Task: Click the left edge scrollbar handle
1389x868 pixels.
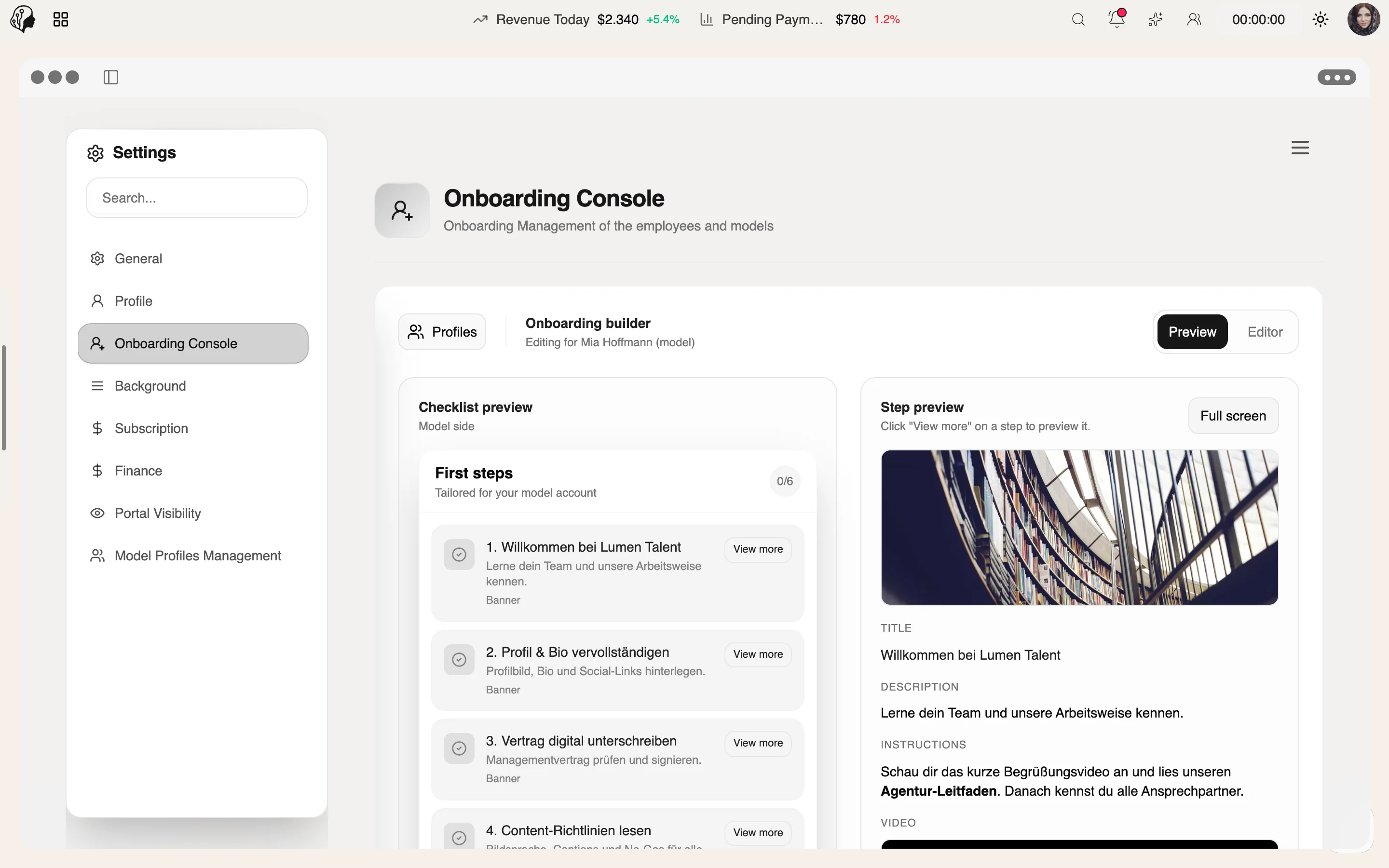Action: pos(3,398)
